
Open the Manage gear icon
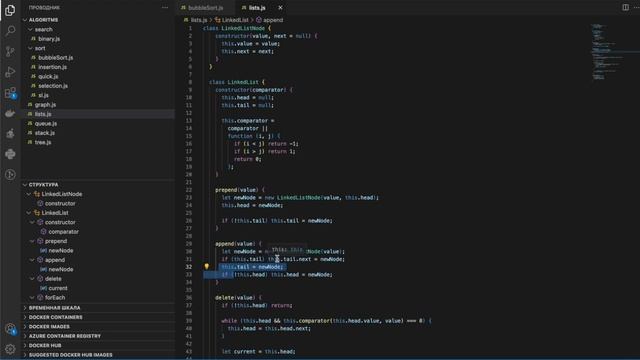(x=10, y=349)
